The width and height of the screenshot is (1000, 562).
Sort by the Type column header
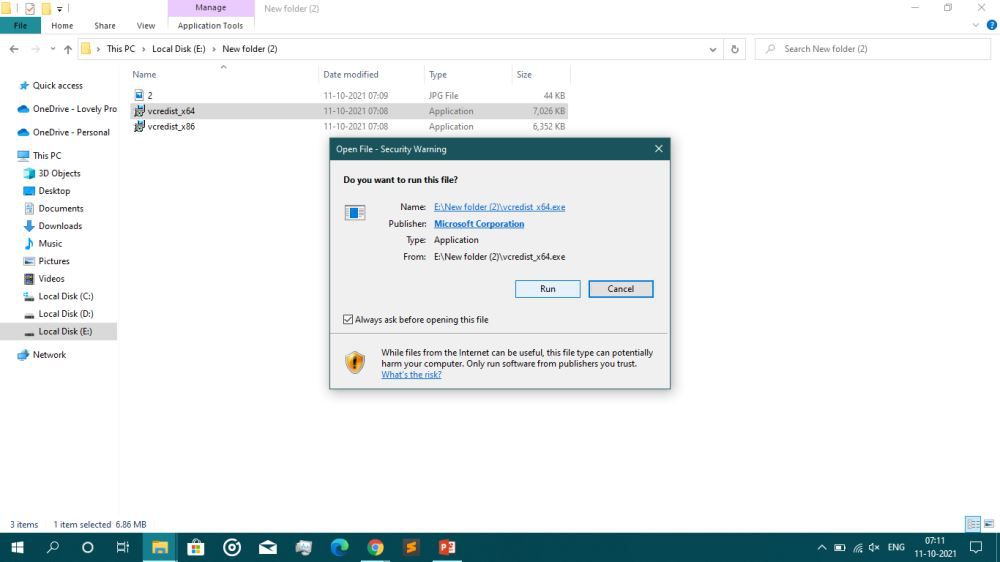438,75
